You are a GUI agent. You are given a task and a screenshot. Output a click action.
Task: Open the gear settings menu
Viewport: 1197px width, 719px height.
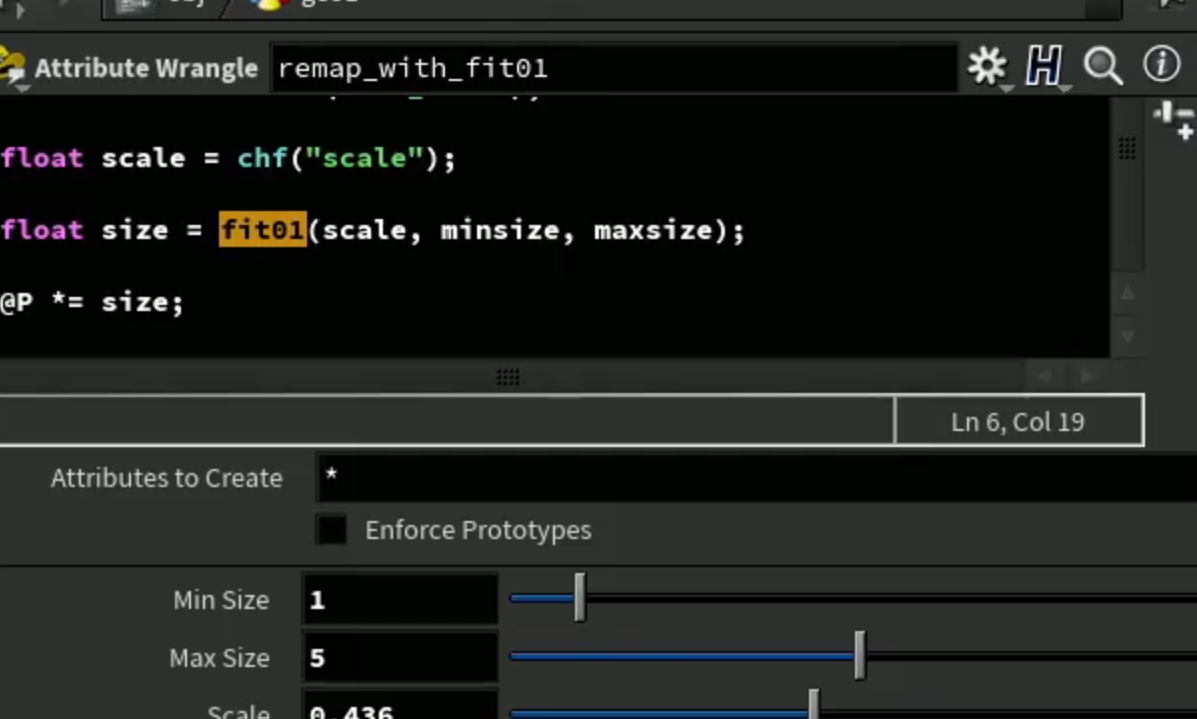pyautogui.click(x=986, y=66)
